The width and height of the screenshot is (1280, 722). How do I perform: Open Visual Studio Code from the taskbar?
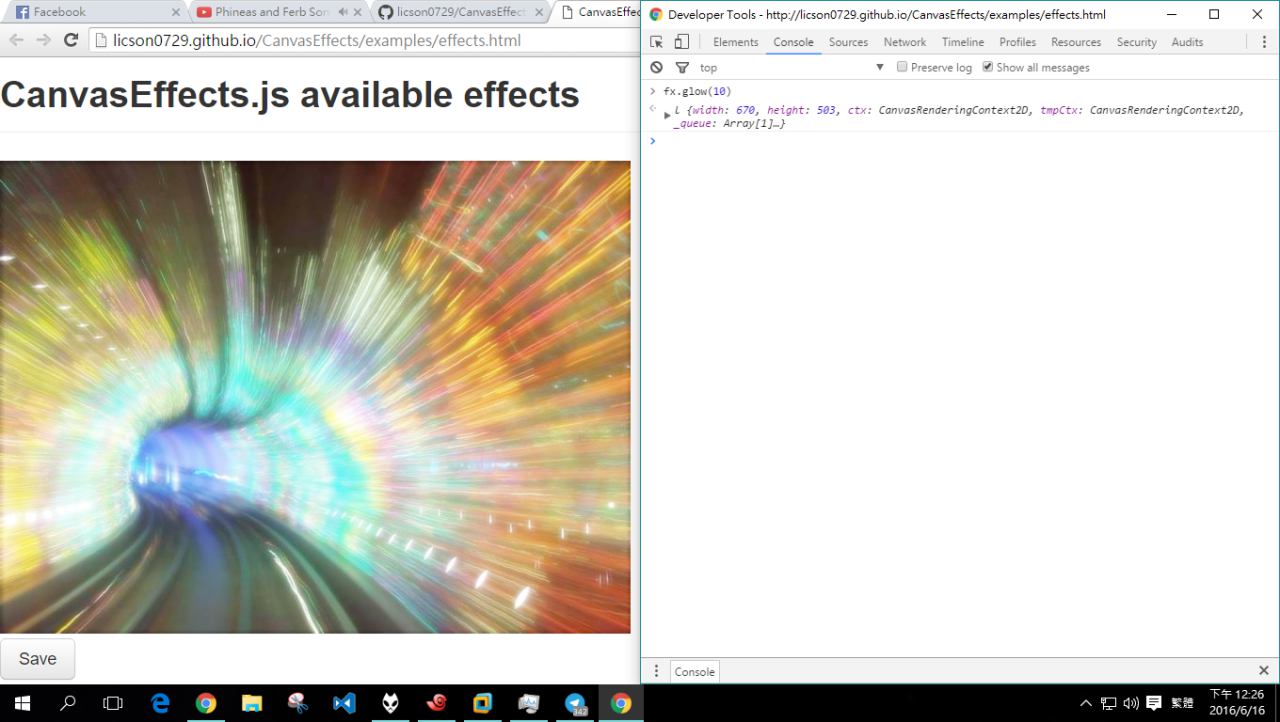tap(344, 703)
